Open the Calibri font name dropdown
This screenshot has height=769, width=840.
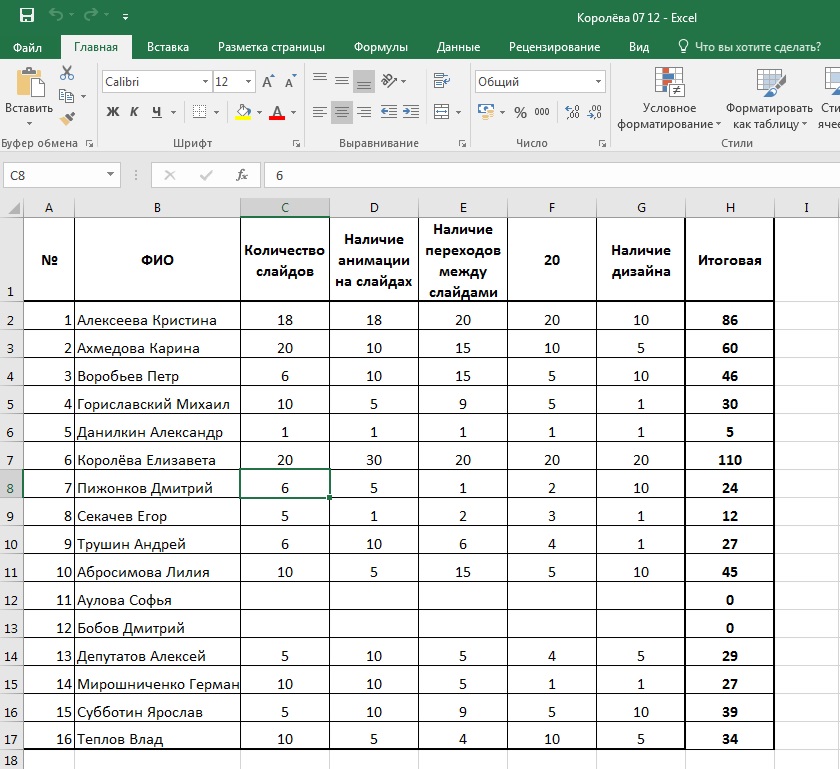point(205,81)
